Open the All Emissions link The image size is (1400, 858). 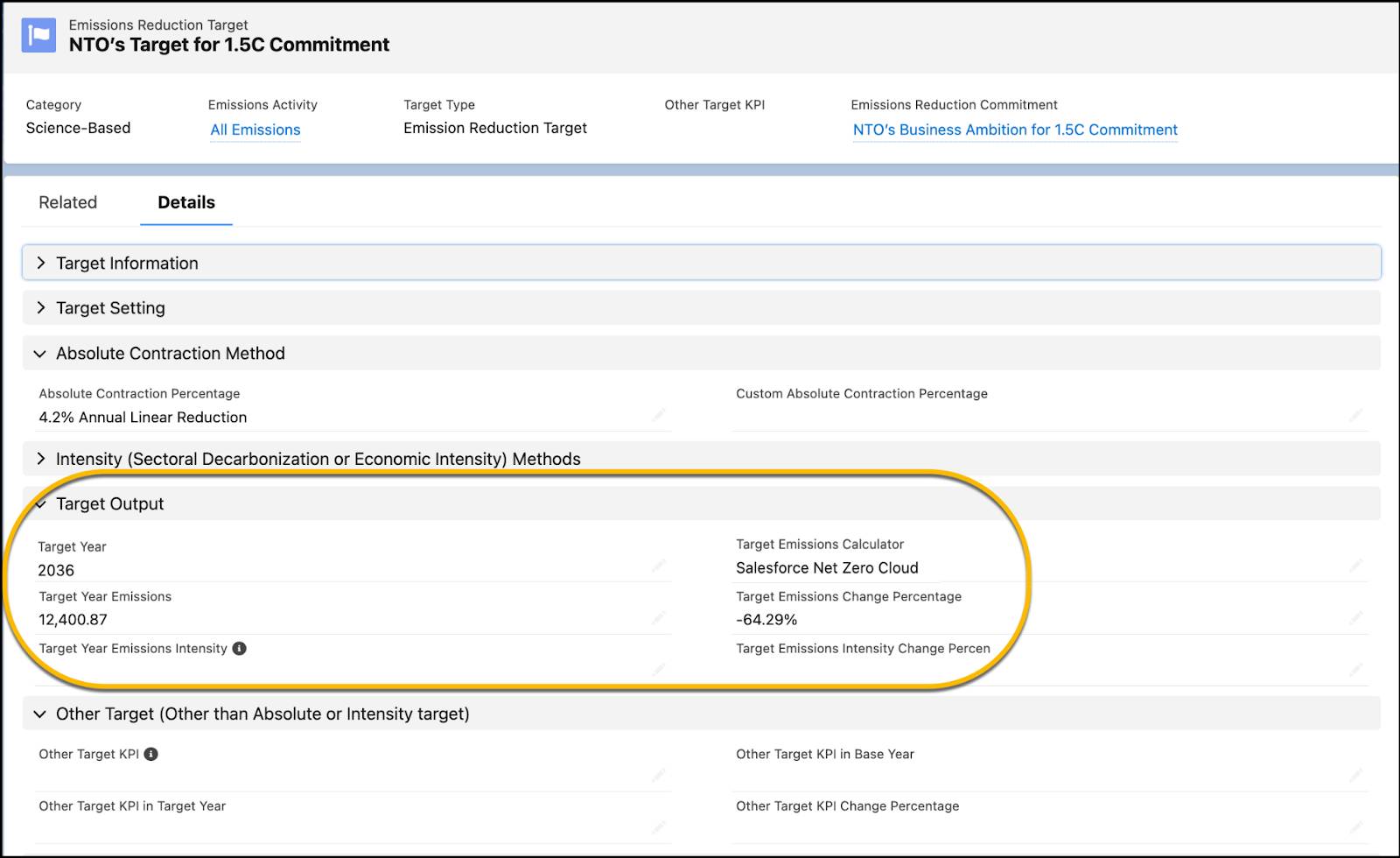[255, 130]
